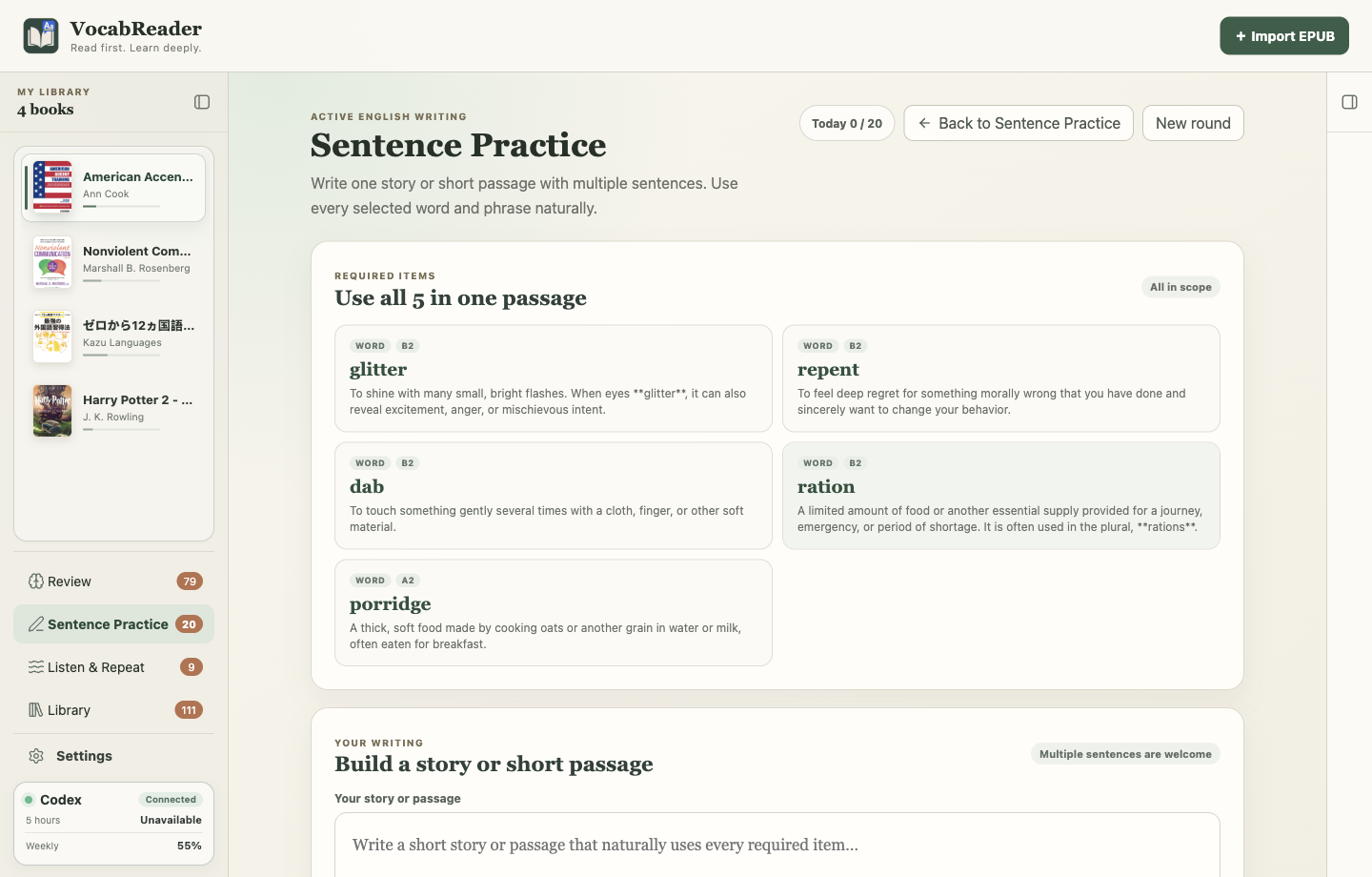
Task: Open Settings from the sidebar
Action: tap(113, 756)
